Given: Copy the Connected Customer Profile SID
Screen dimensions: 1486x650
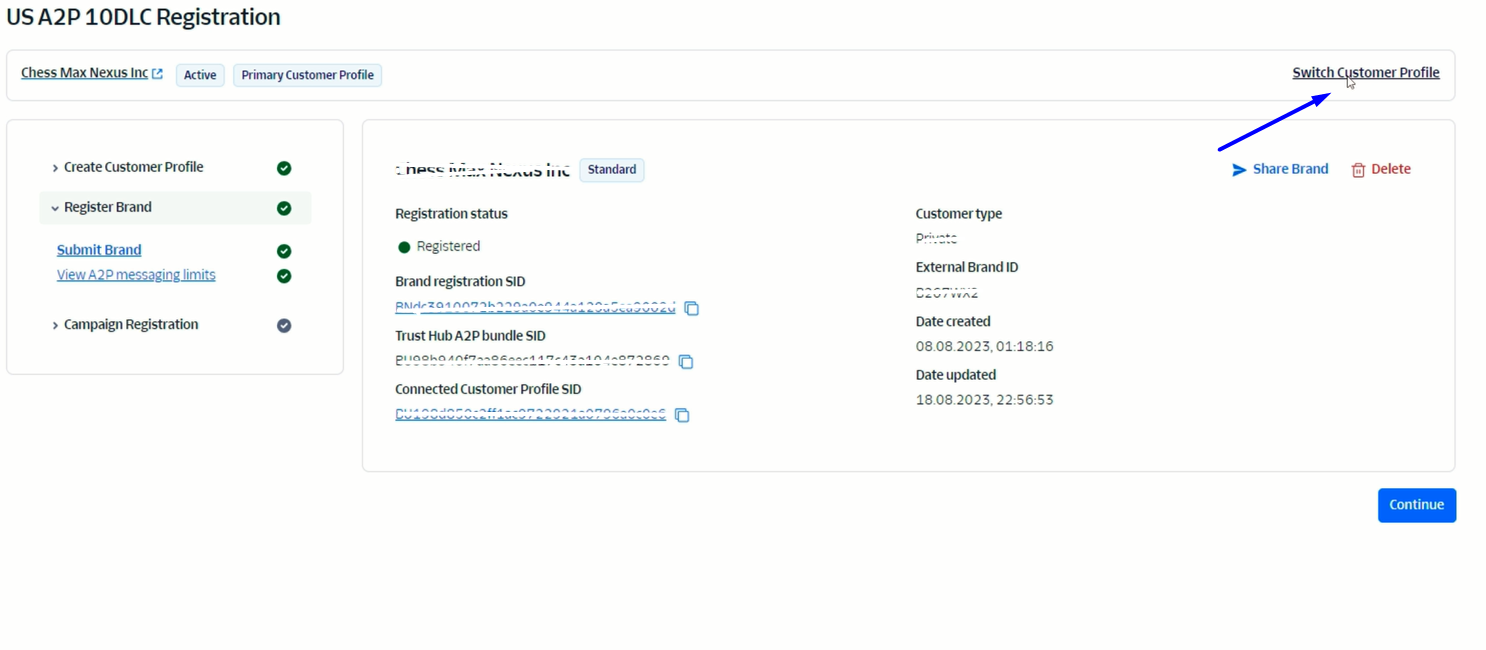Looking at the screenshot, I should tap(682, 415).
